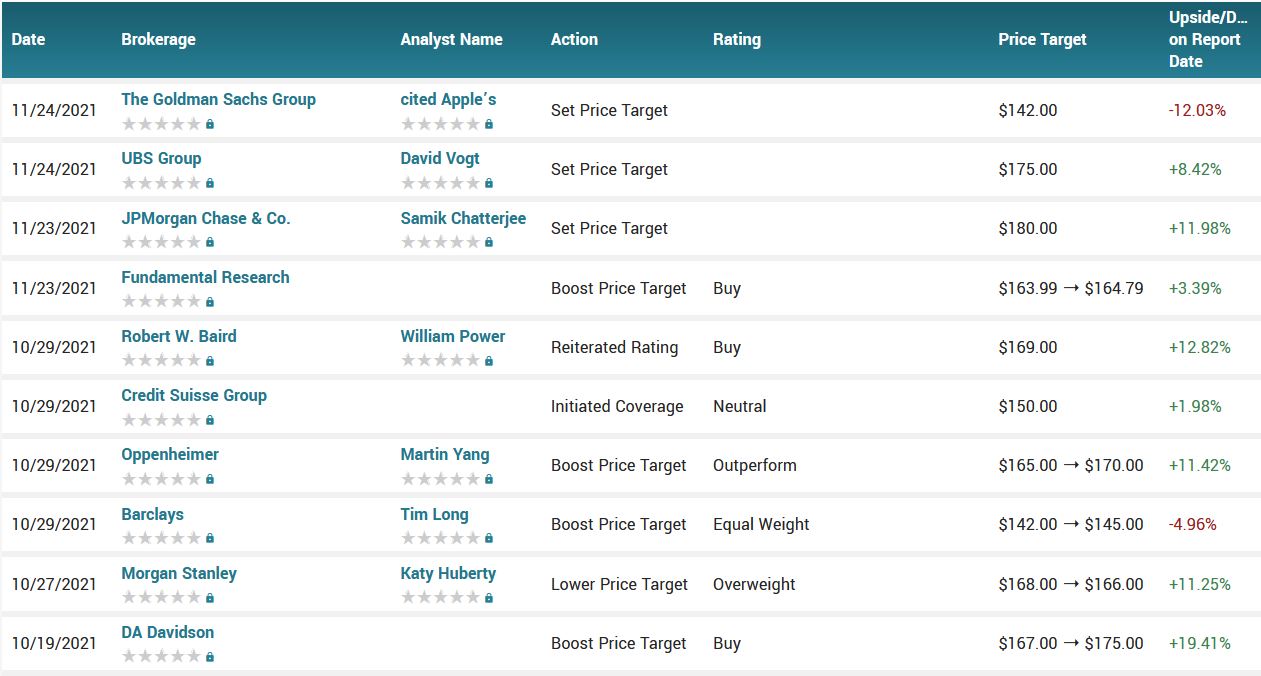This screenshot has width=1261, height=676.
Task: Sort by the Price Target column header
Action: (x=1042, y=40)
